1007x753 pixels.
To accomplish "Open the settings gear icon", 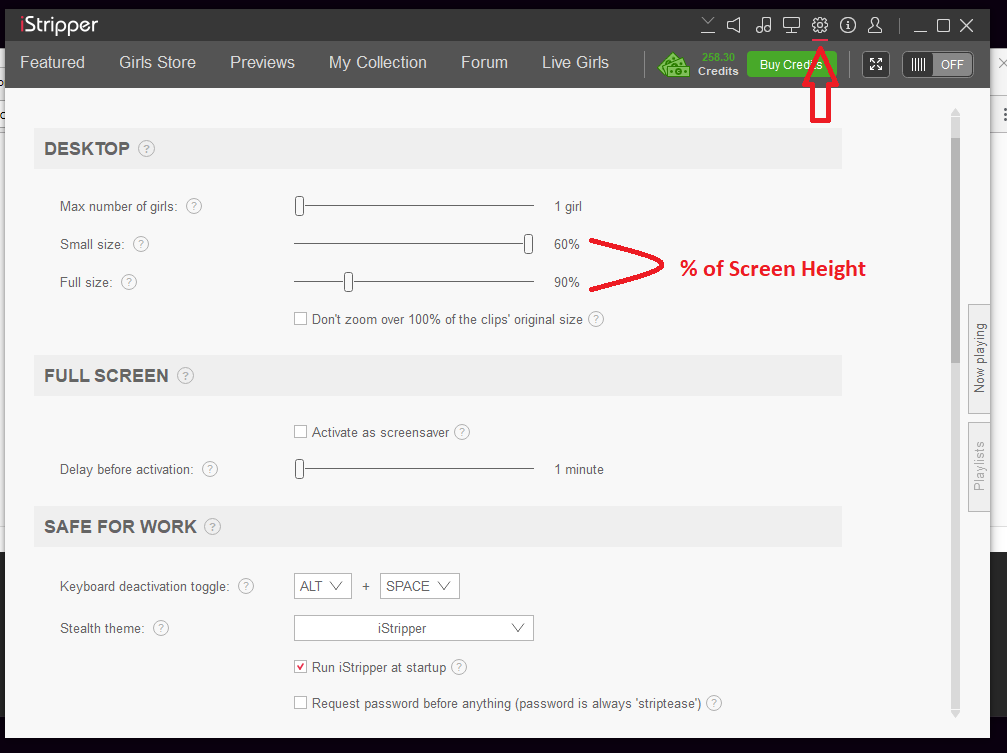I will (819, 25).
